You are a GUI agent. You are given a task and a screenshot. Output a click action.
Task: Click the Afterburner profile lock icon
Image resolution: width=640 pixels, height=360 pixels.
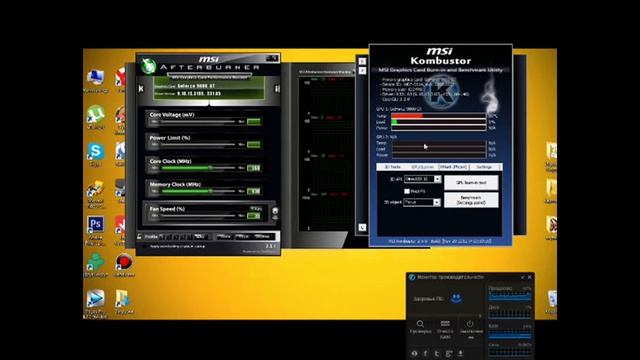pos(140,236)
